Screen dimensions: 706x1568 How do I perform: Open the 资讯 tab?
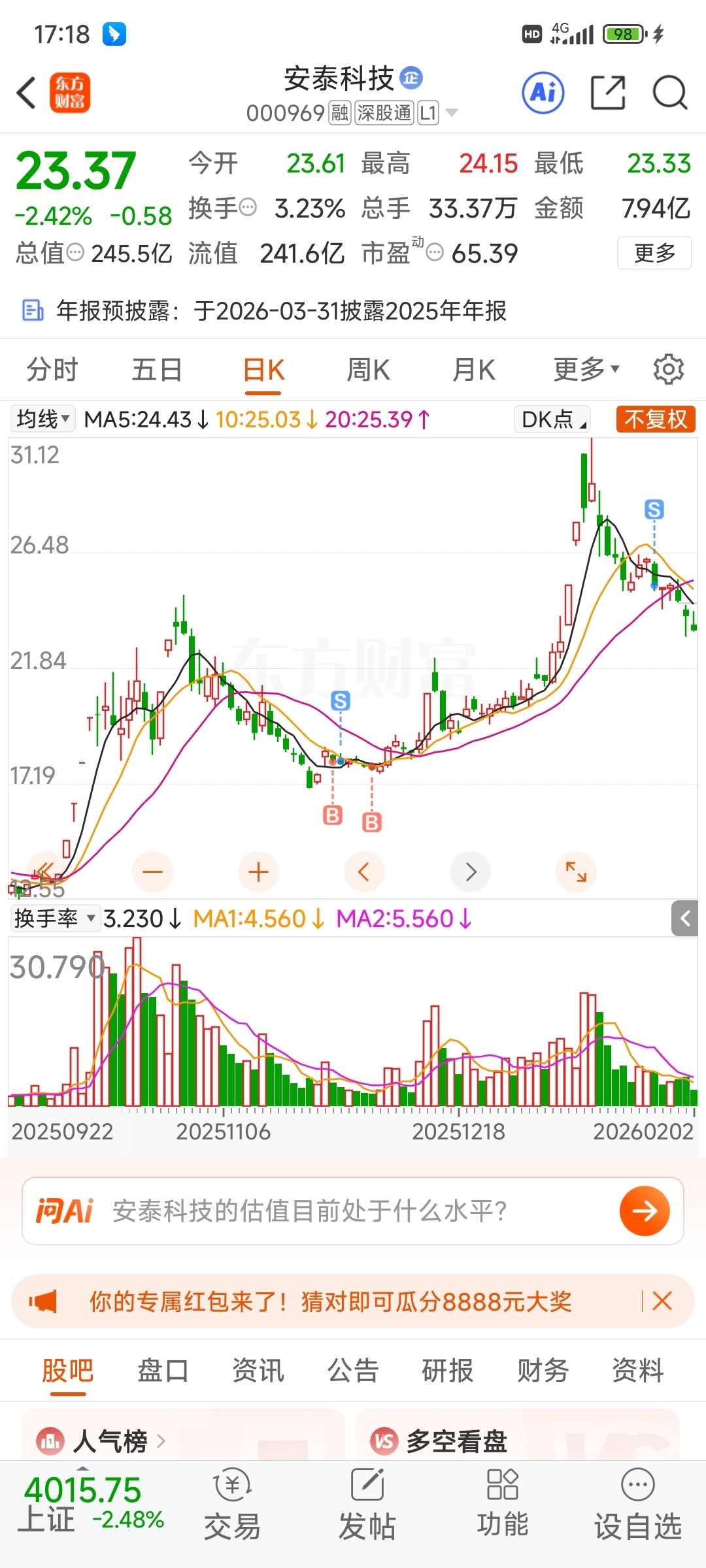(258, 1370)
